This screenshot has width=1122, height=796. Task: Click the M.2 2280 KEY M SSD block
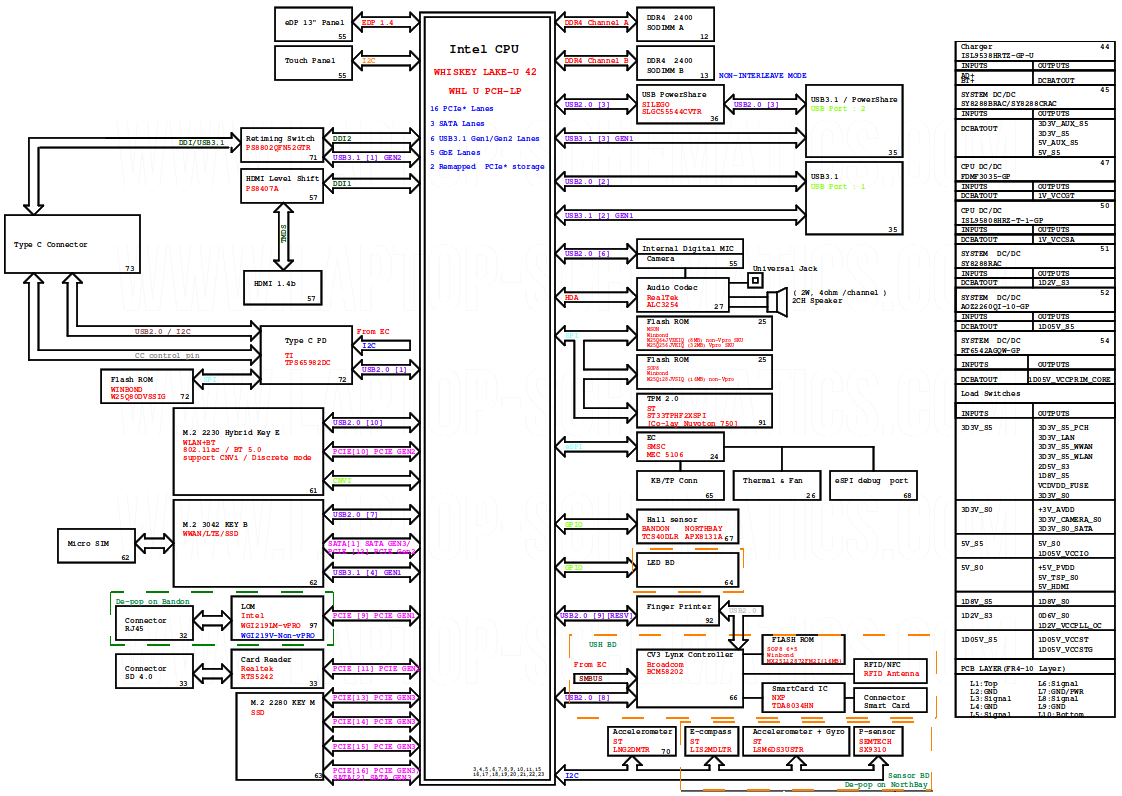point(280,737)
